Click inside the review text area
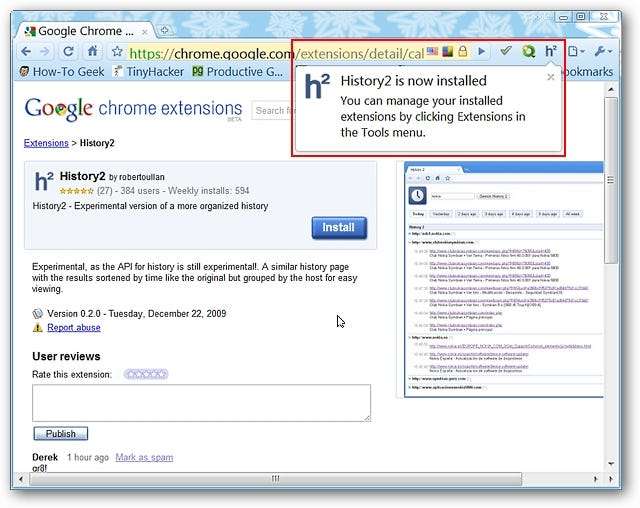640x508 pixels. tap(202, 403)
